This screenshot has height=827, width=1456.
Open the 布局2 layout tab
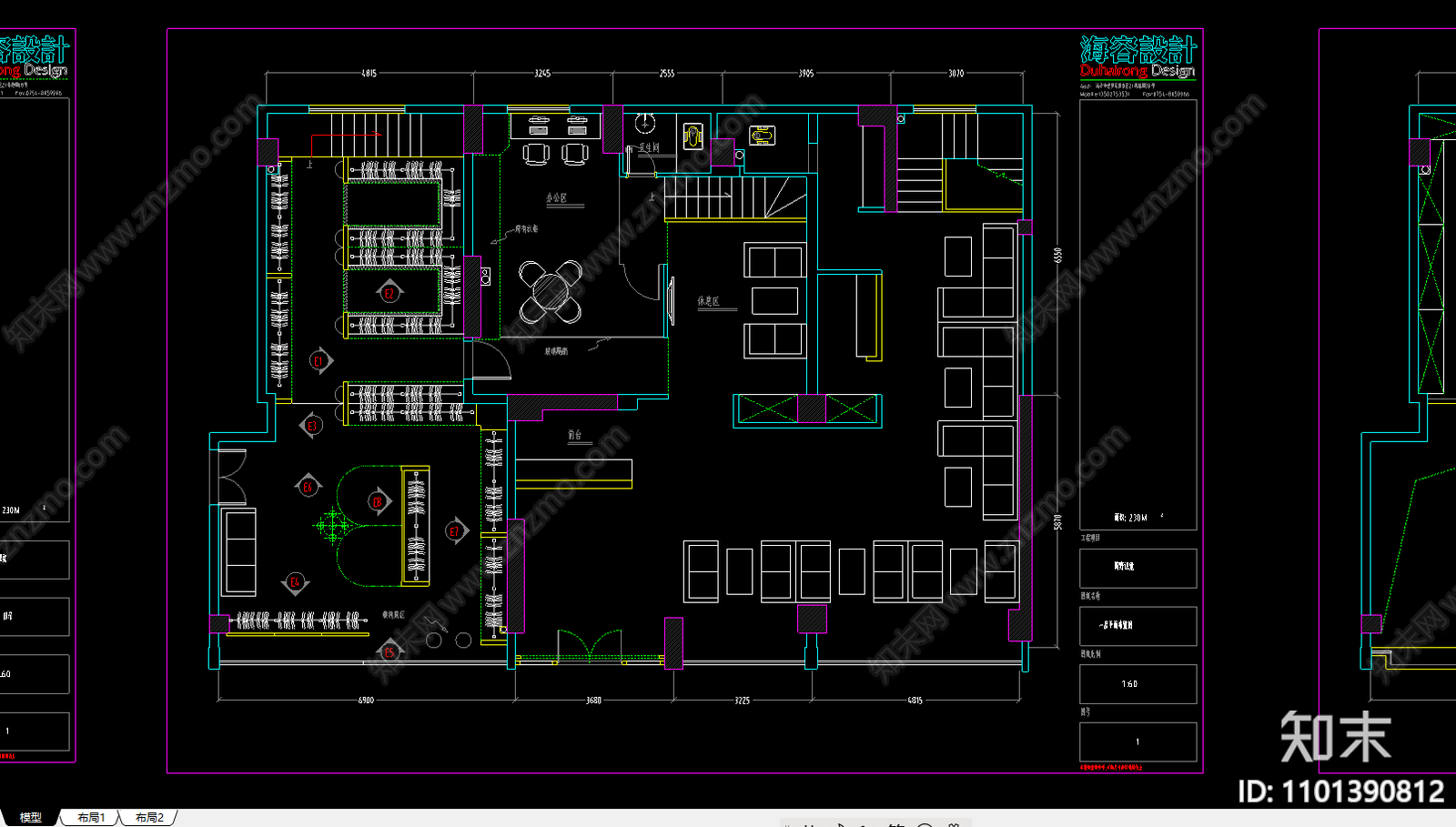point(149,818)
